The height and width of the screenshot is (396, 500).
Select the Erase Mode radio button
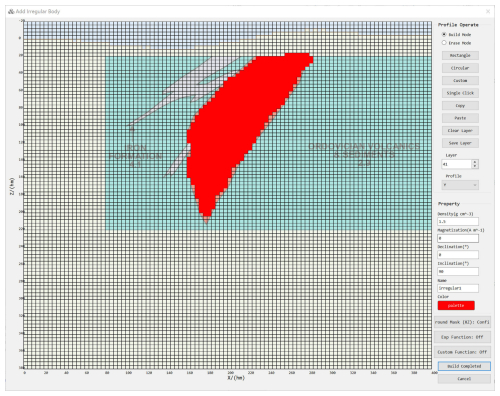pos(444,43)
